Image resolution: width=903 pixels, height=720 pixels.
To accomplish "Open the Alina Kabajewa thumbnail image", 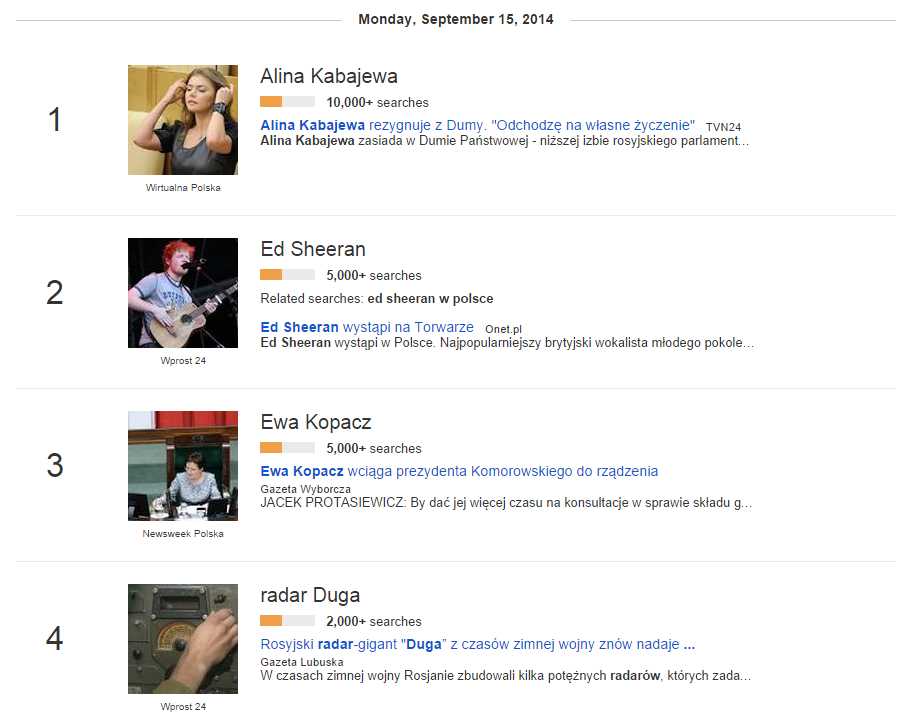I will [x=183, y=120].
